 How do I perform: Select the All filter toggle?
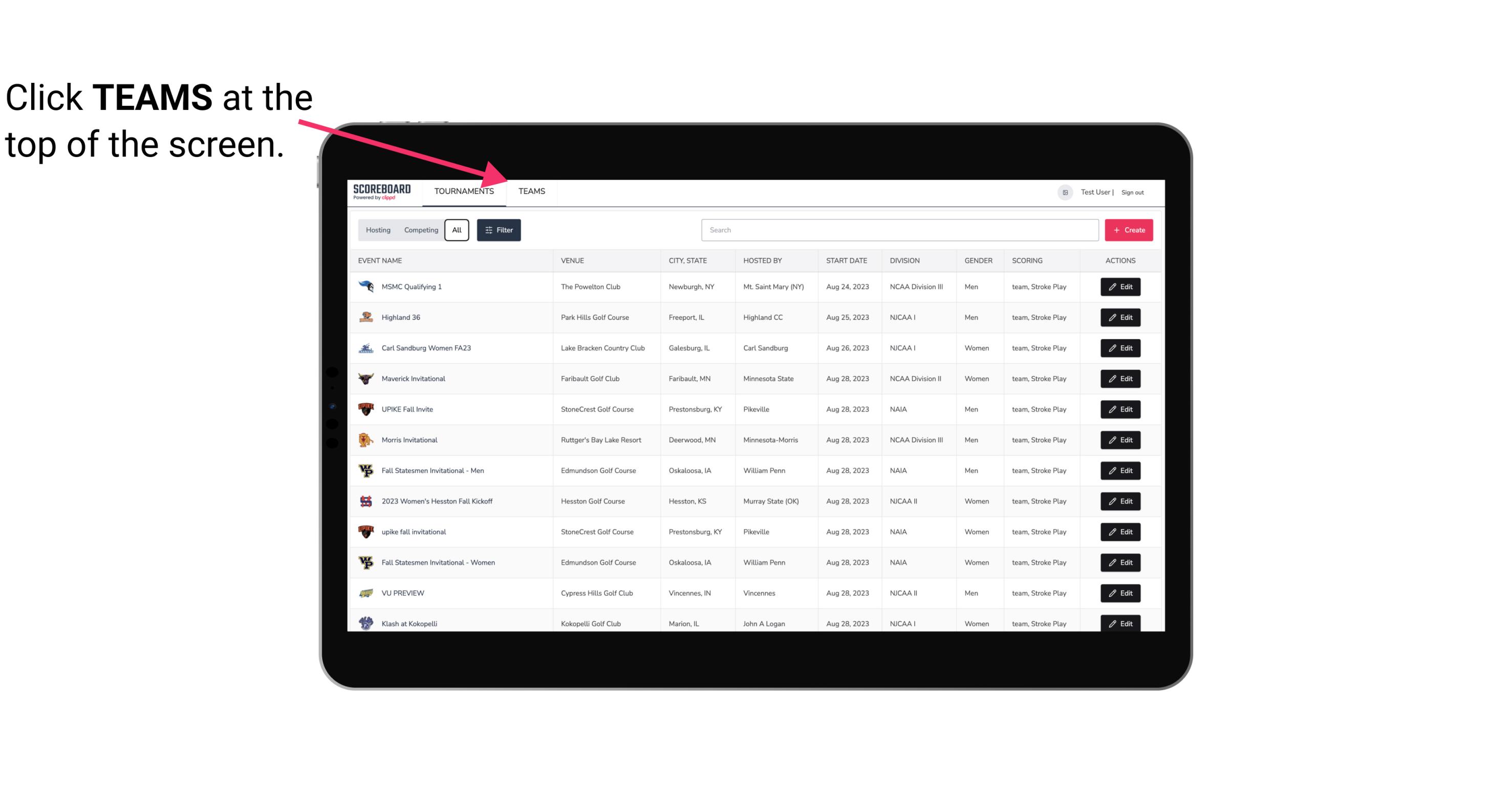click(458, 230)
